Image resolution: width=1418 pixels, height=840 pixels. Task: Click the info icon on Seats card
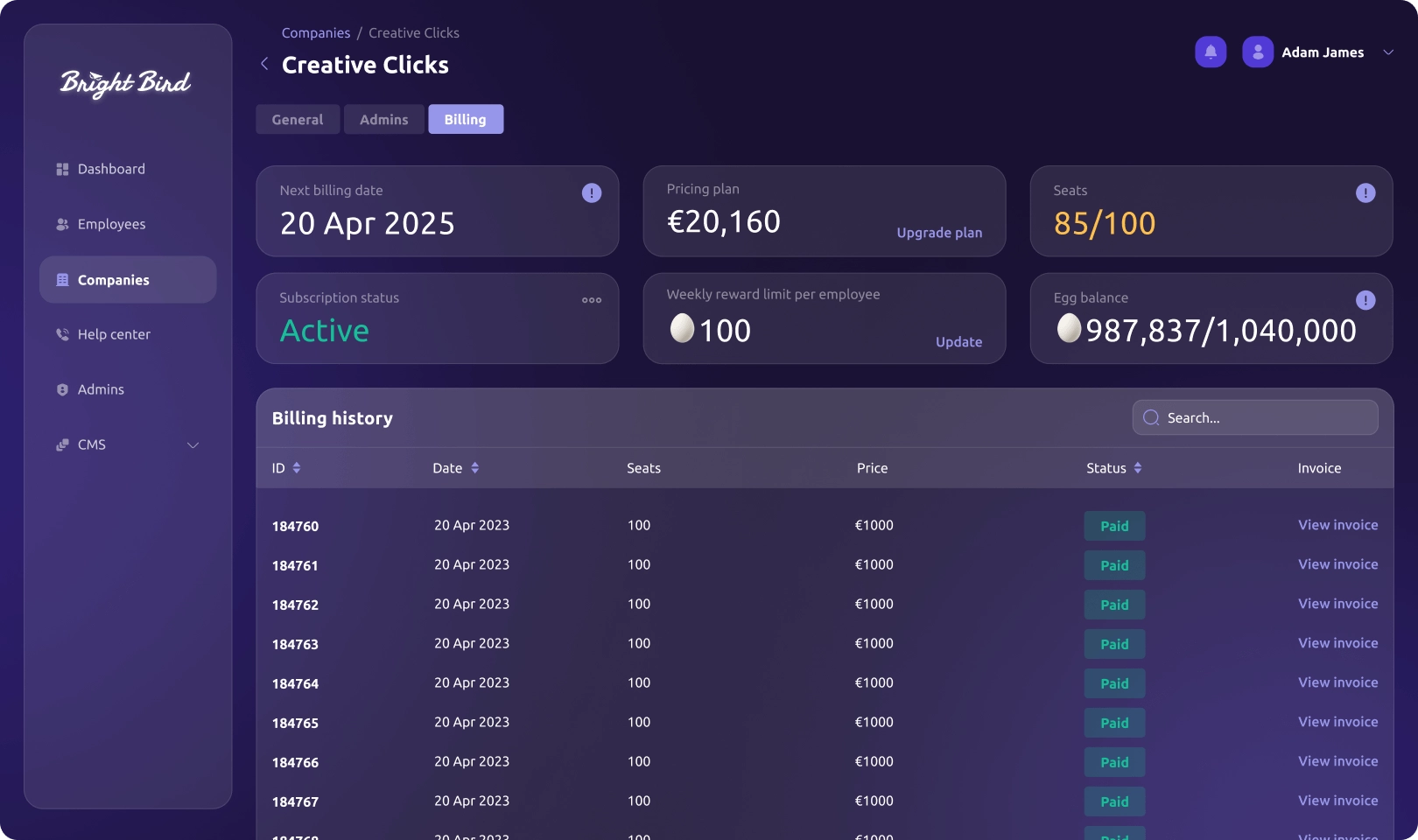(1365, 193)
